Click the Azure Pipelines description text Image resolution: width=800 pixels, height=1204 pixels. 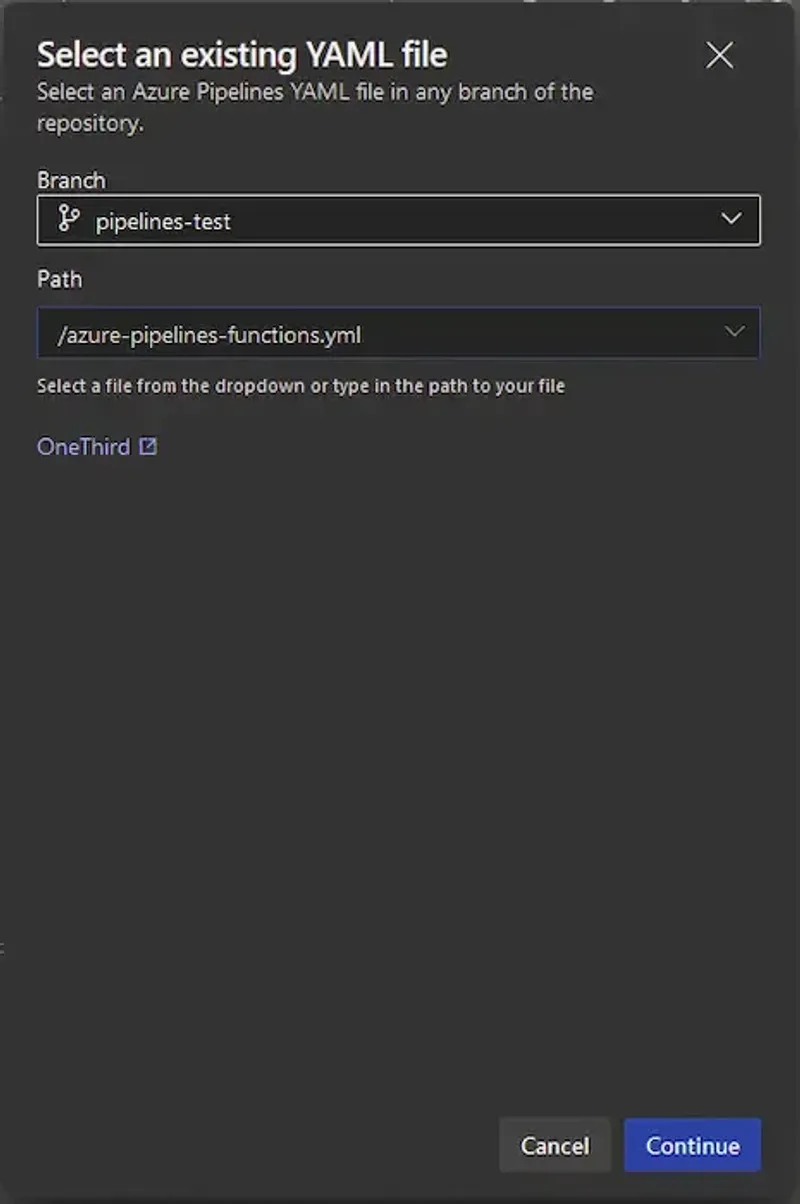click(x=315, y=92)
